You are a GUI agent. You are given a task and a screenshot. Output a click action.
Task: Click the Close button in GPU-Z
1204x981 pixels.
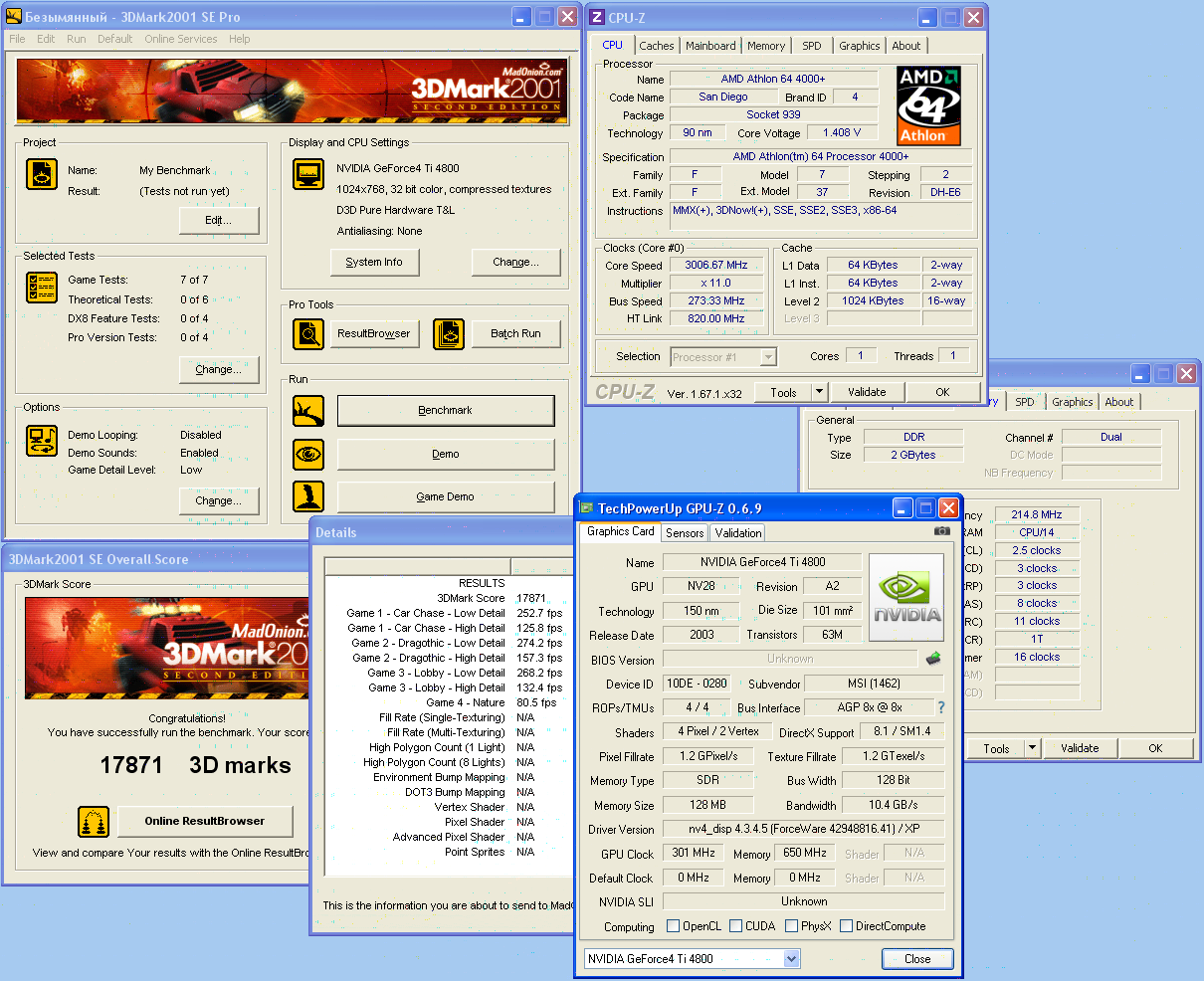917,959
